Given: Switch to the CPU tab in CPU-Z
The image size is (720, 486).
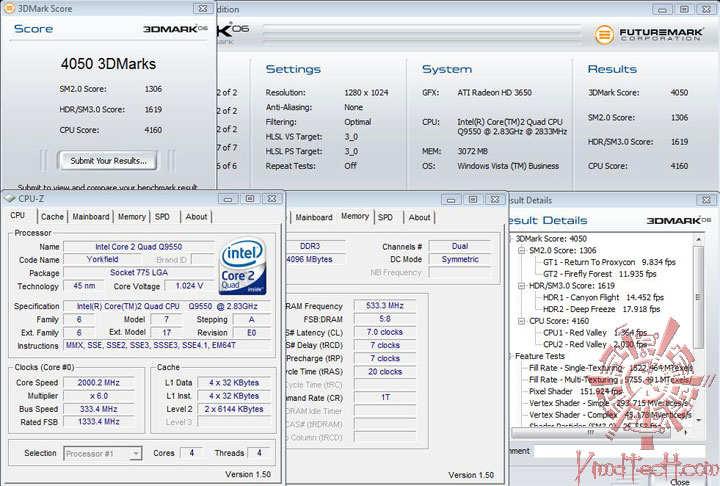Looking at the screenshot, I should 17,215.
